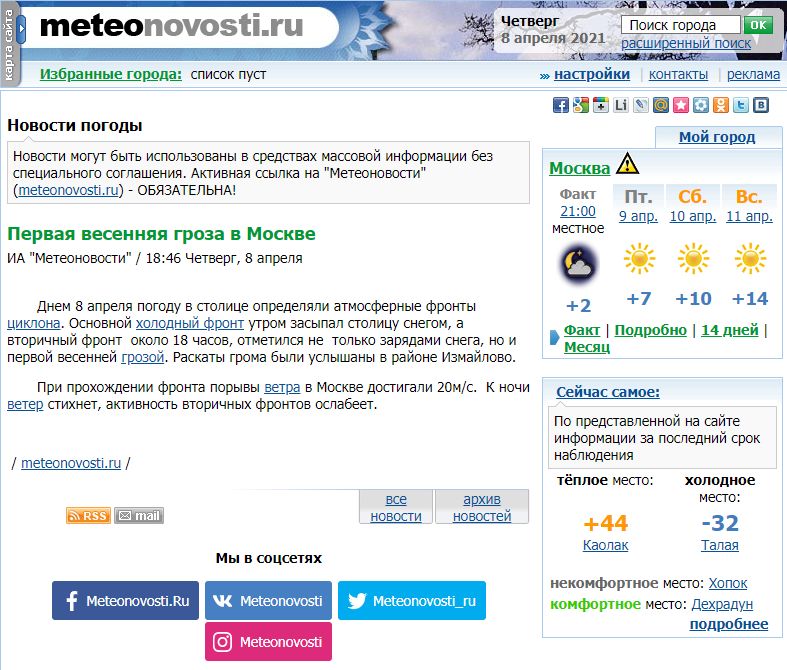This screenshot has height=670, width=787.
Task: Open the 'Москва' city link
Action: pos(579,168)
